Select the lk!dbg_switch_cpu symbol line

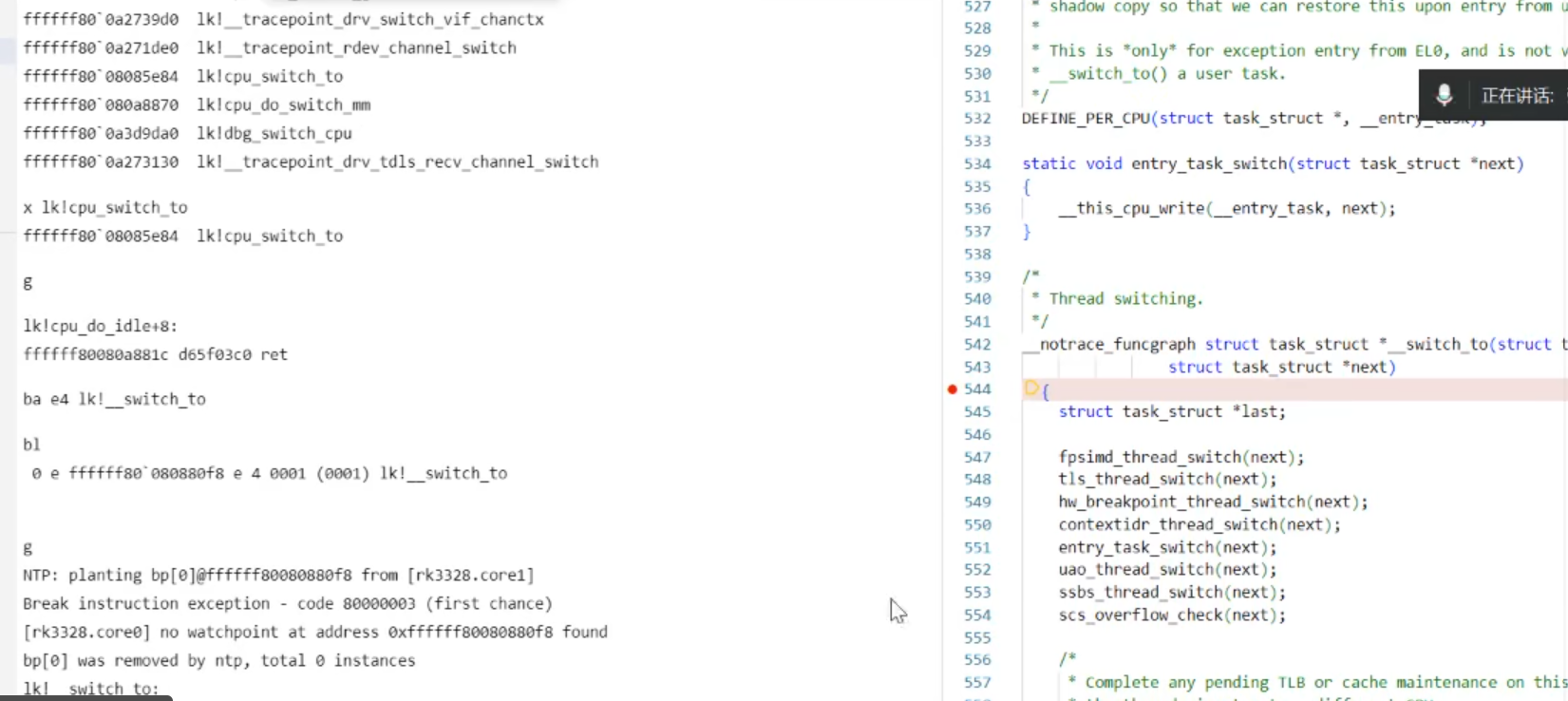(x=187, y=134)
